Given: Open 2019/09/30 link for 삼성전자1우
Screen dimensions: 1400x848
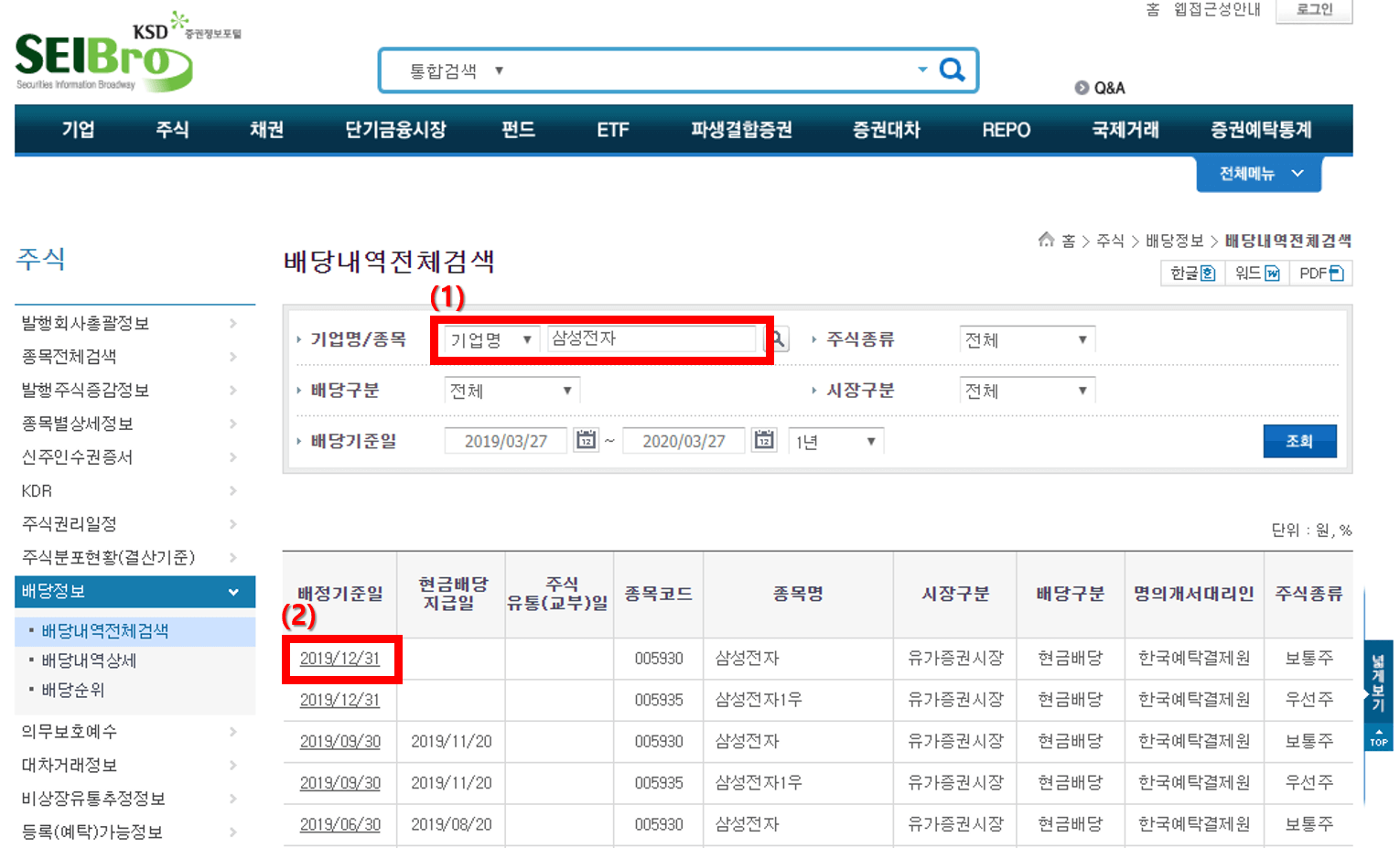Looking at the screenshot, I should click(339, 783).
